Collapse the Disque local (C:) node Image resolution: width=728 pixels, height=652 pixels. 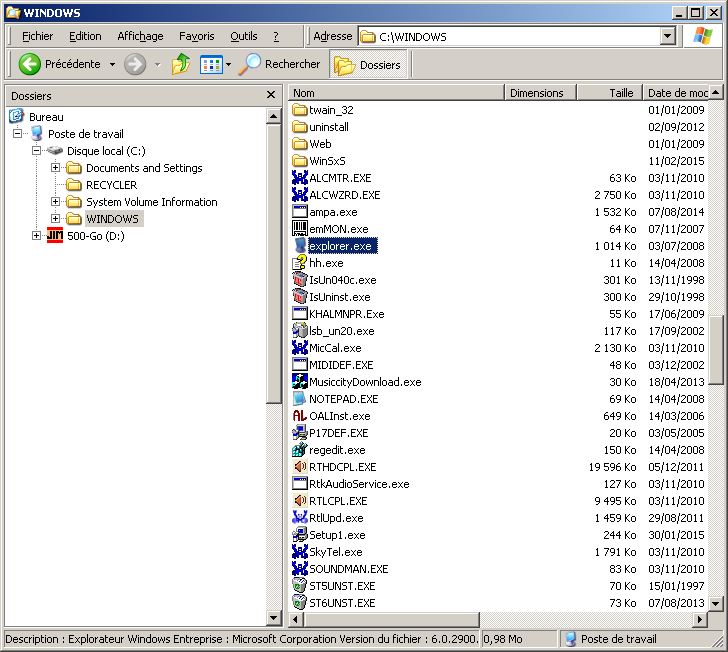pyautogui.click(x=36, y=150)
